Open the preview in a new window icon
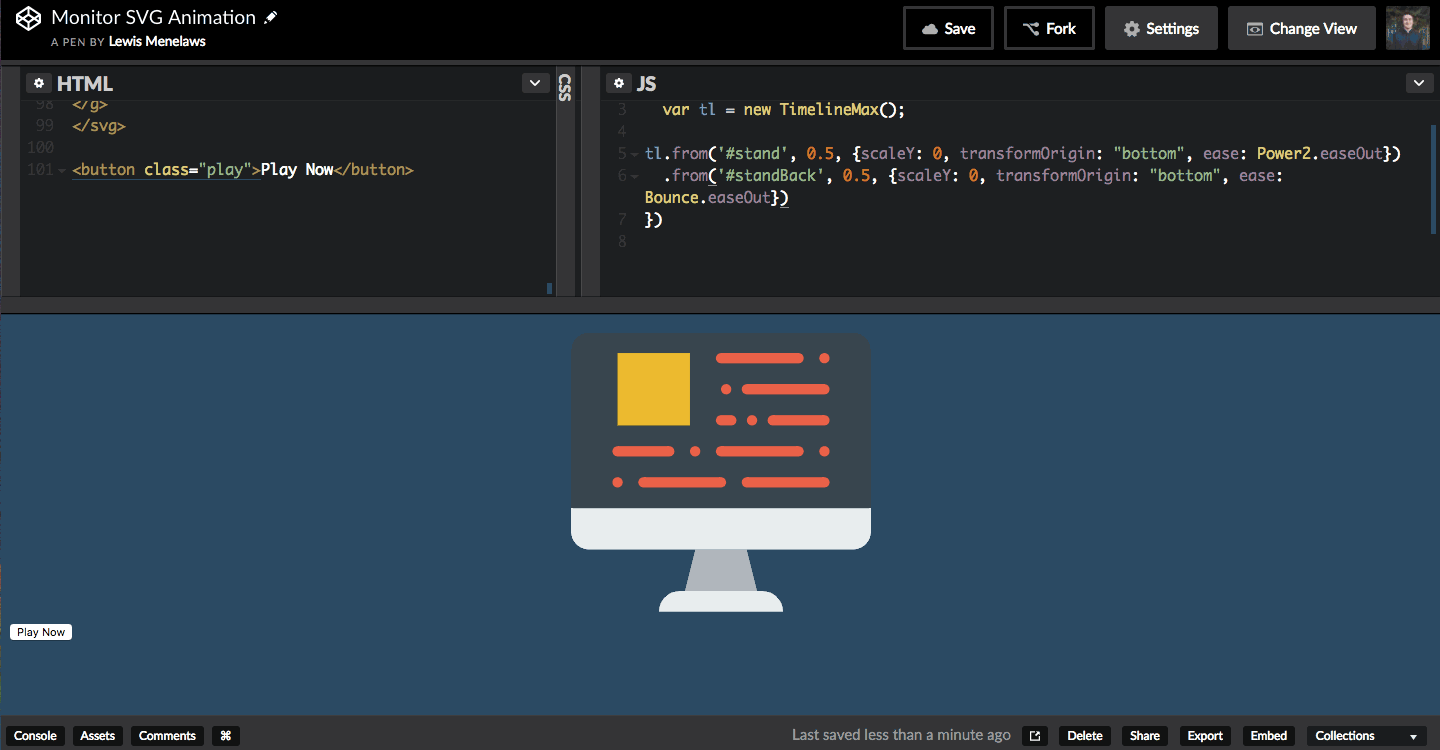This screenshot has width=1440, height=750. [x=1035, y=735]
